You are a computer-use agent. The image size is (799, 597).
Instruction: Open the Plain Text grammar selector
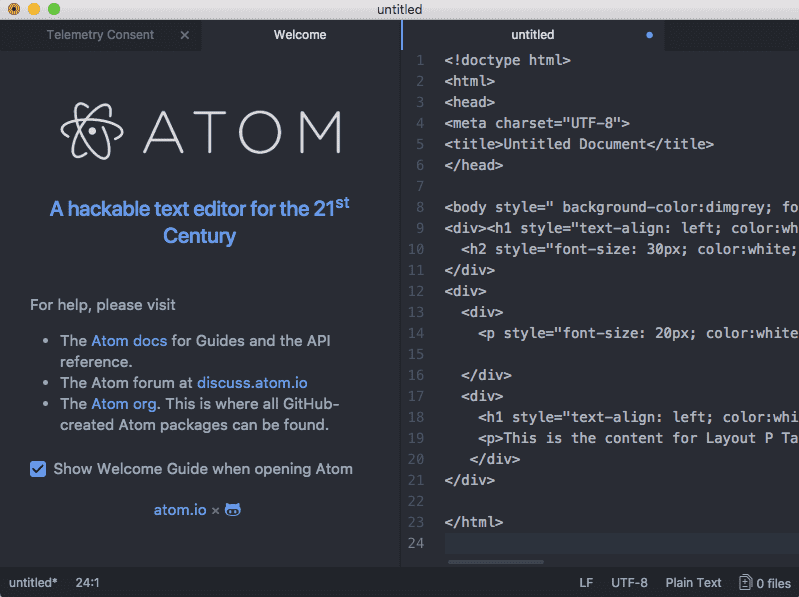pyautogui.click(x=693, y=582)
